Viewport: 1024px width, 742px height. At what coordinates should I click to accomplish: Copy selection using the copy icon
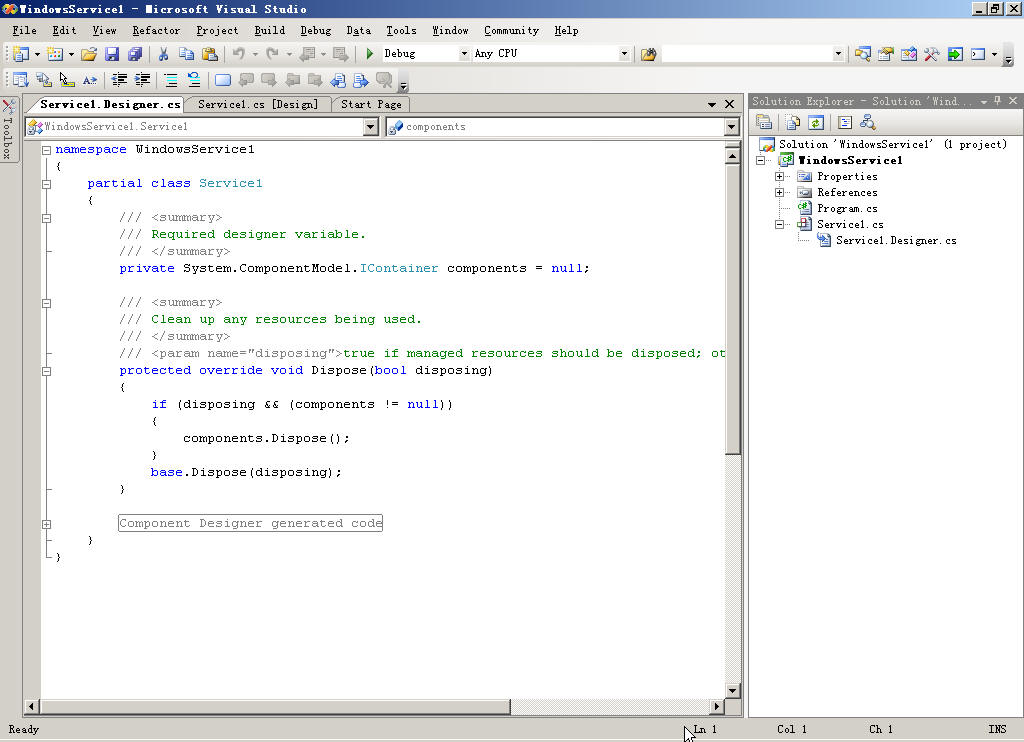click(x=186, y=54)
